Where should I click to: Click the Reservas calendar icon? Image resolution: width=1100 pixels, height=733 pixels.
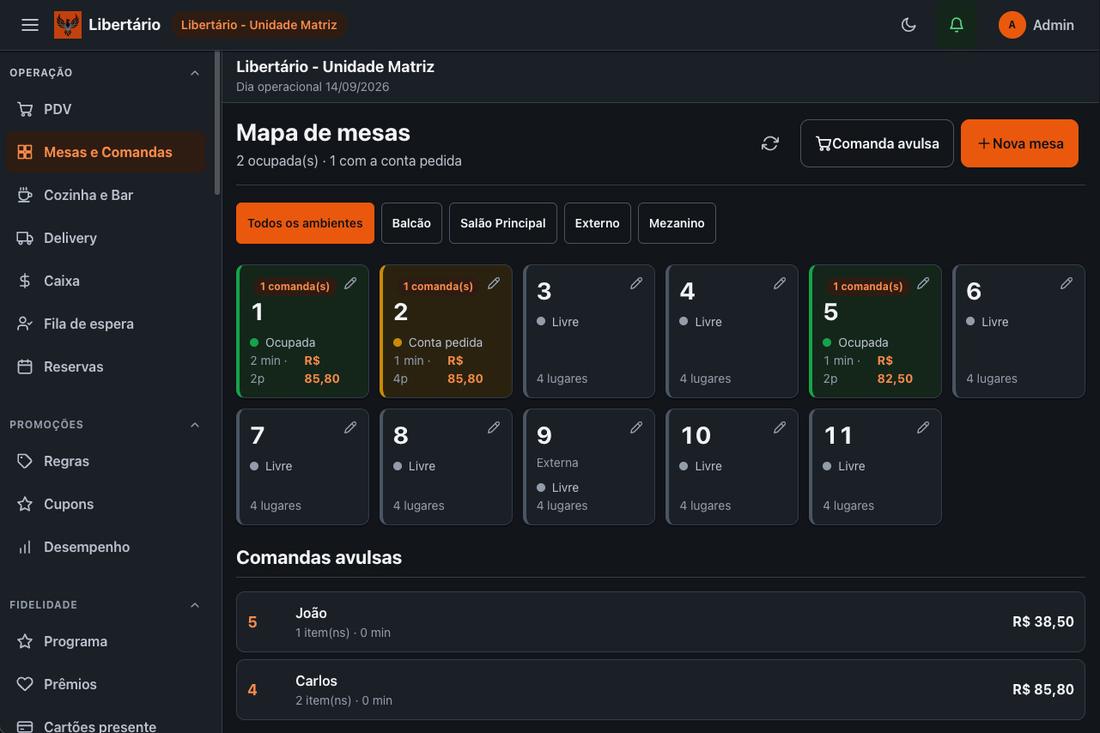(25, 367)
